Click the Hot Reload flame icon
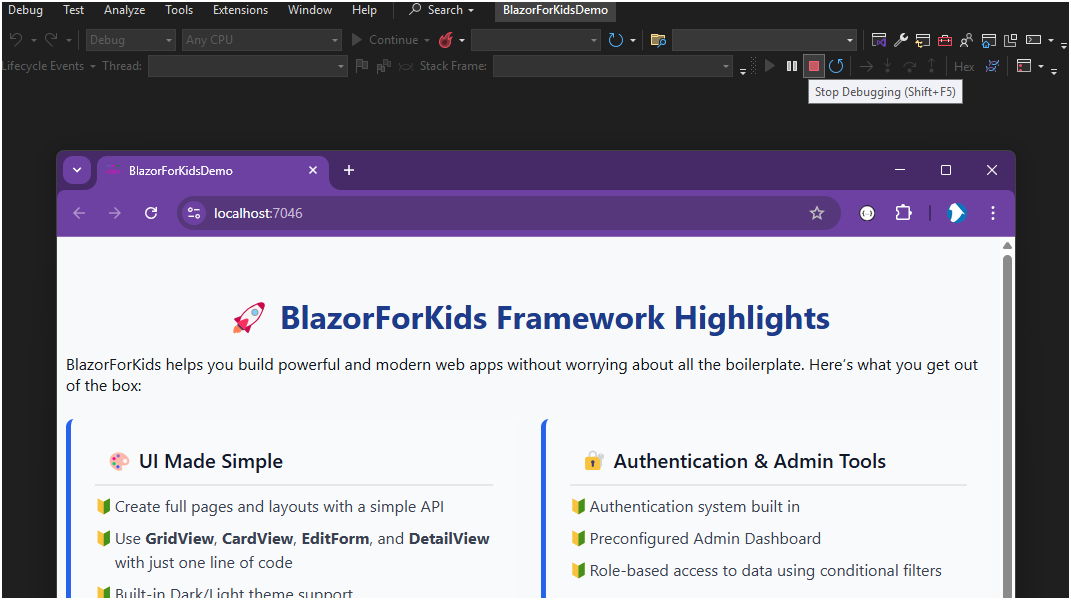The height and width of the screenshot is (600, 1071). (x=445, y=40)
